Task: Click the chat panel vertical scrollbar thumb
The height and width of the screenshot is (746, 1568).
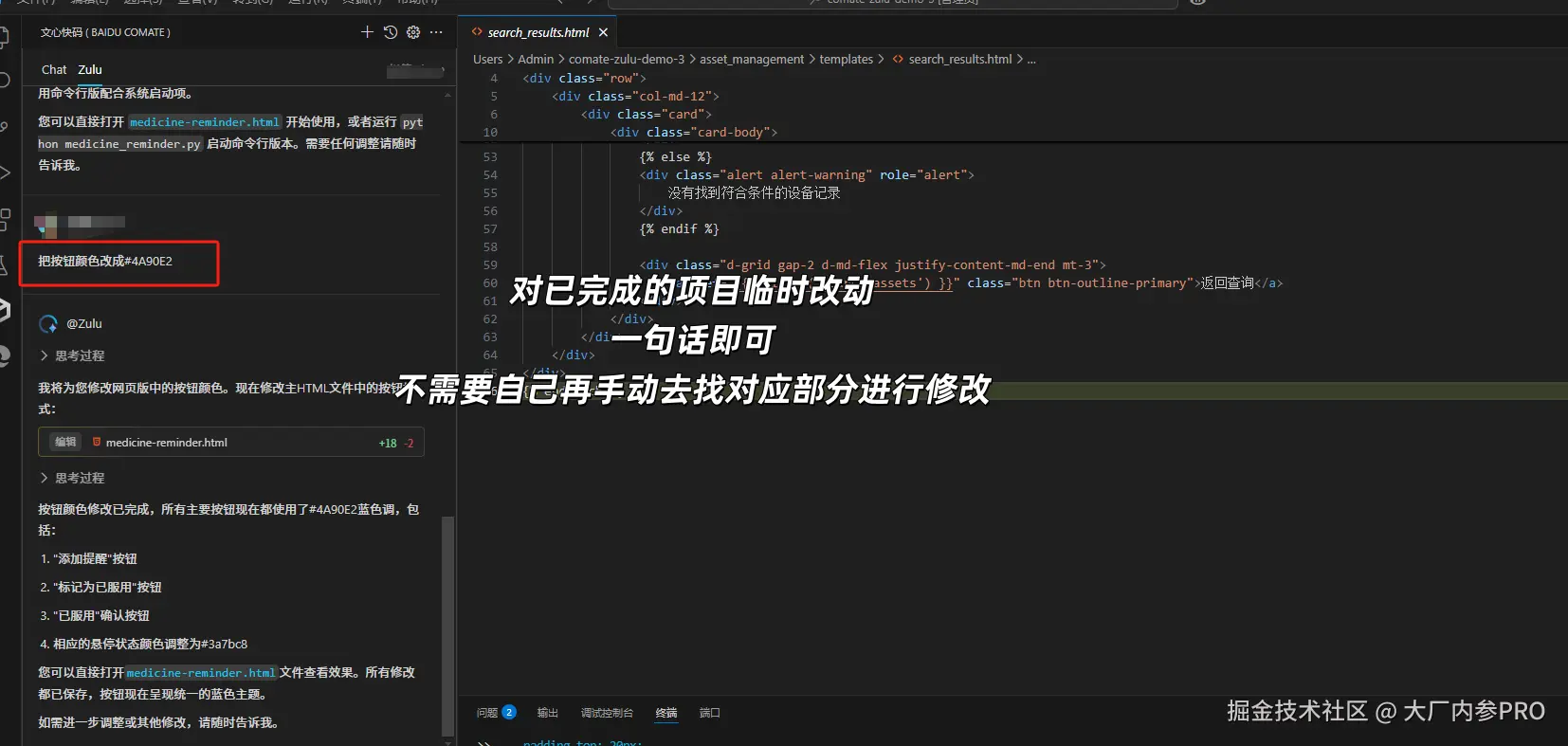Action: [447, 626]
